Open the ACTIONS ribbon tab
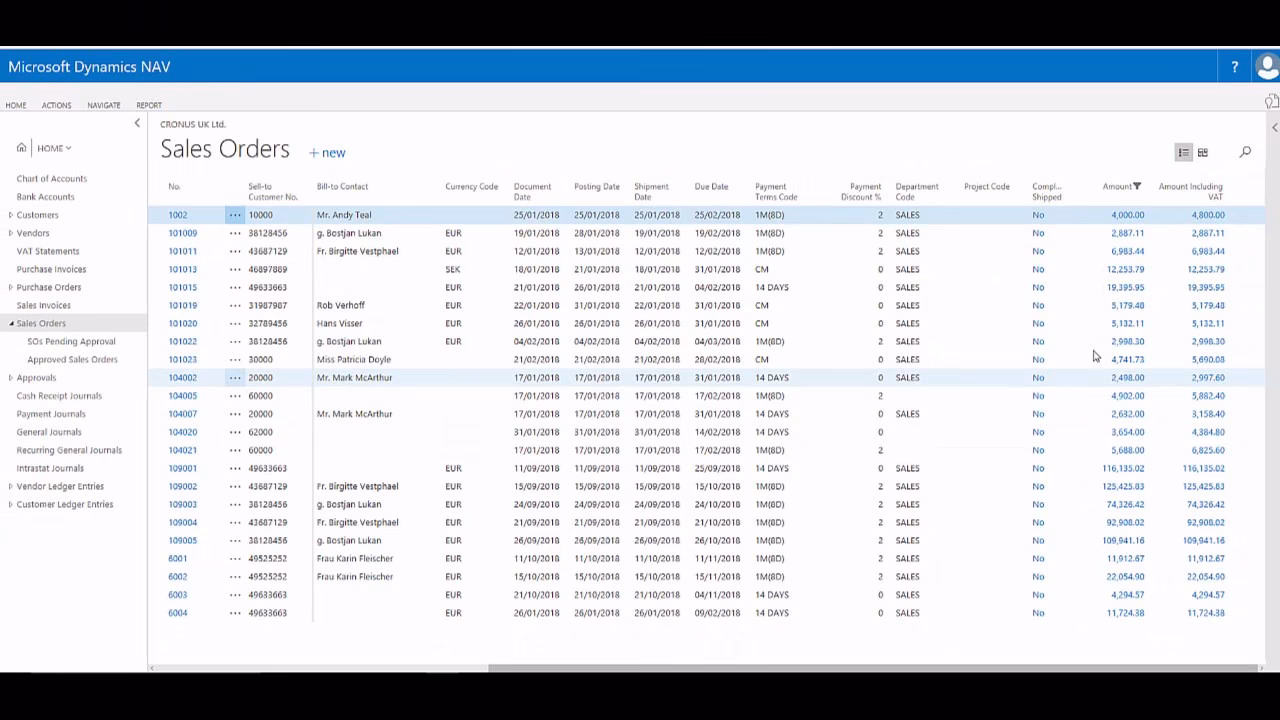Viewport: 1280px width, 720px height. click(56, 105)
